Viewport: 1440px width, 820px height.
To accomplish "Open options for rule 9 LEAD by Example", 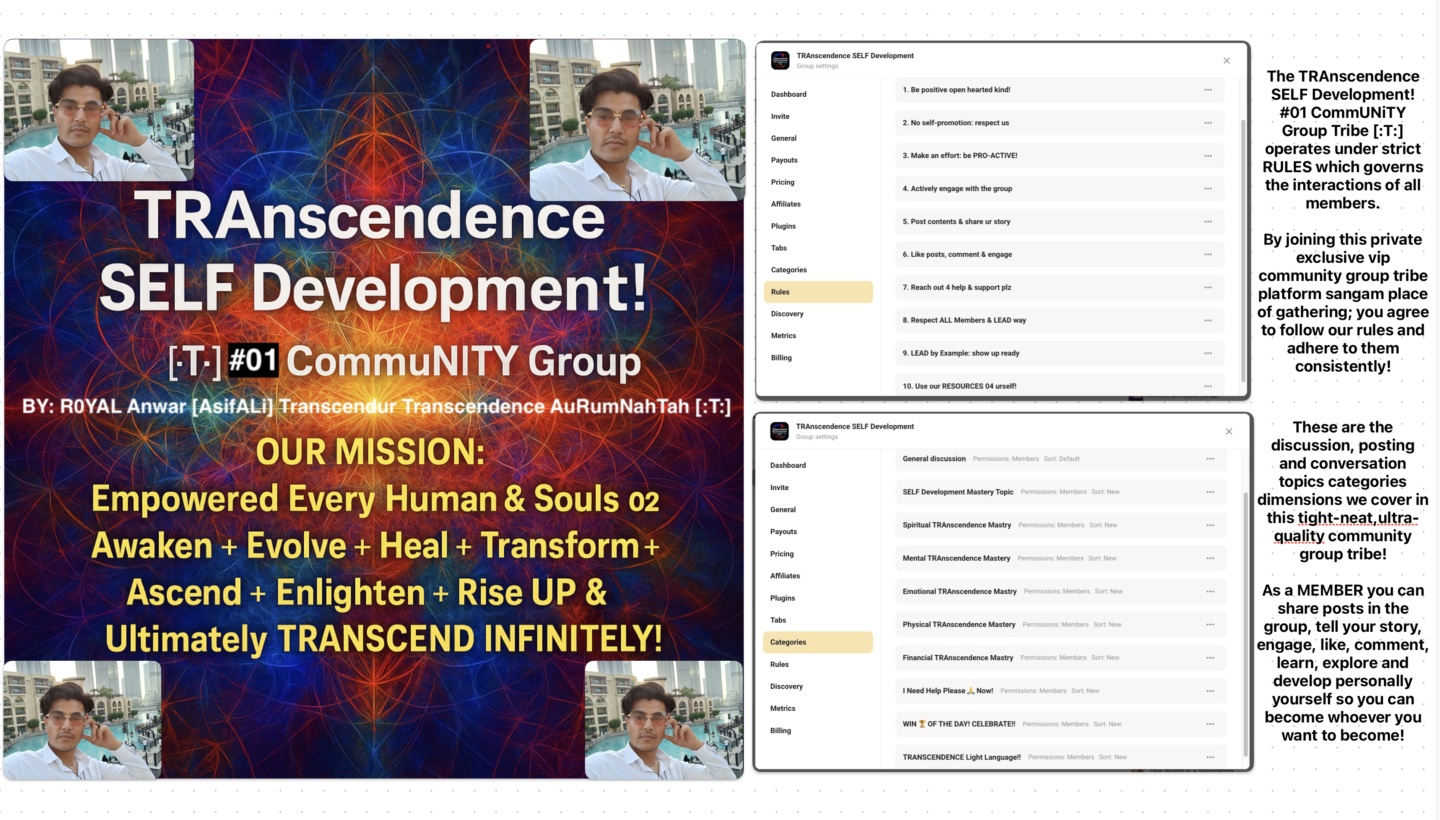I will pos(1208,354).
